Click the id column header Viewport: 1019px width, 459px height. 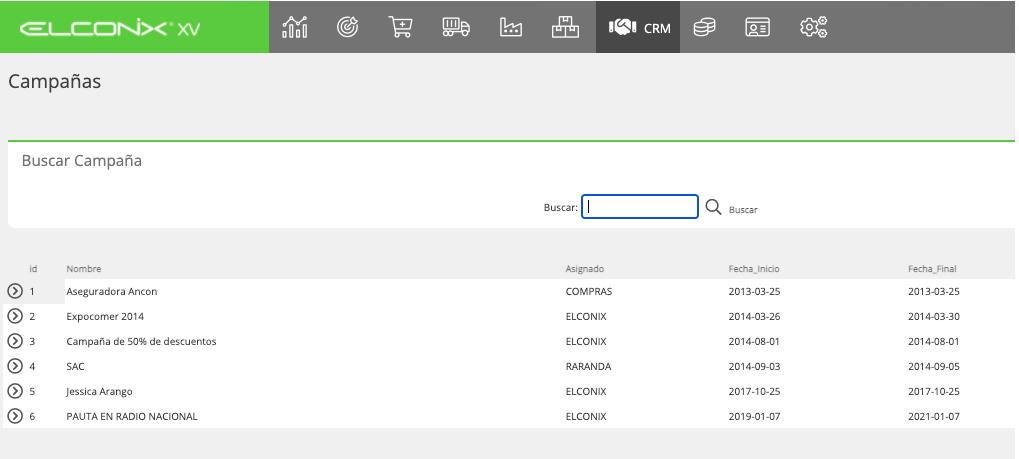point(33,269)
